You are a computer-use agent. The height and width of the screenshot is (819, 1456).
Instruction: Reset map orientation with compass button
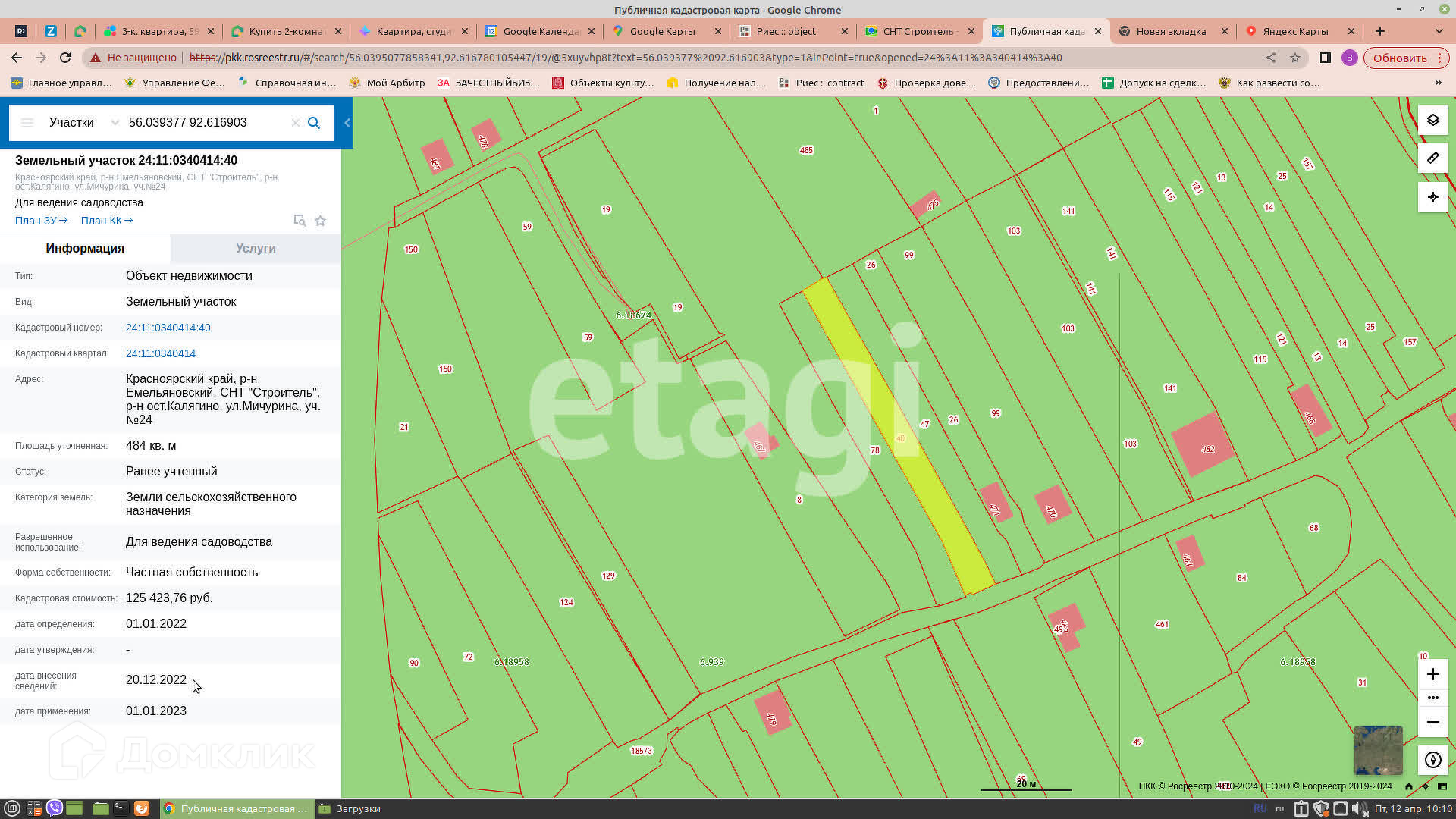1432,760
